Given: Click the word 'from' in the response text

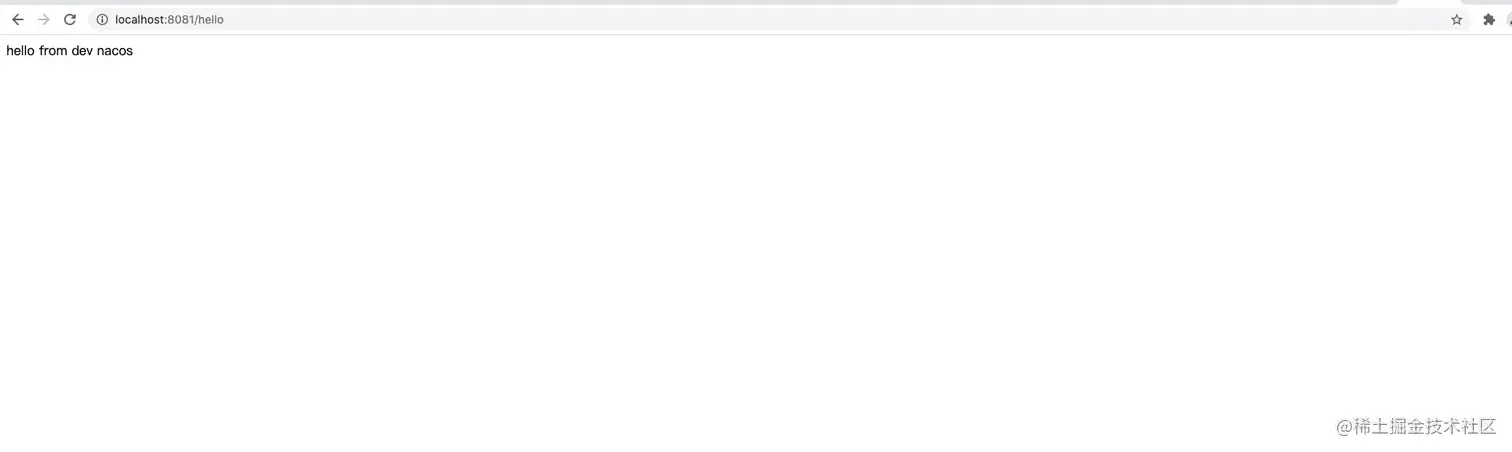Looking at the screenshot, I should click(53, 51).
